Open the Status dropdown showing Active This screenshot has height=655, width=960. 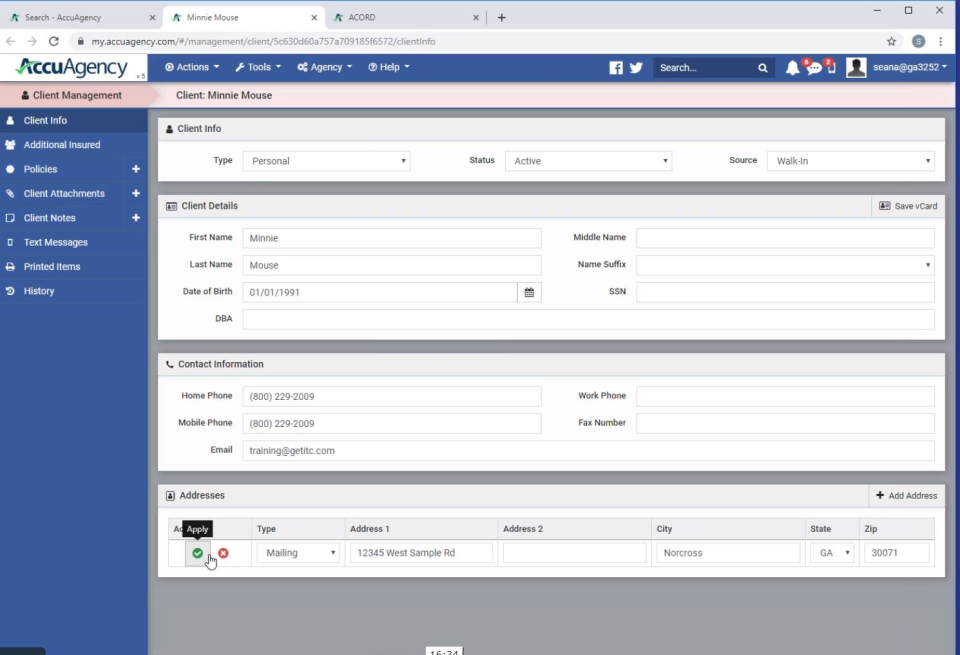click(588, 160)
